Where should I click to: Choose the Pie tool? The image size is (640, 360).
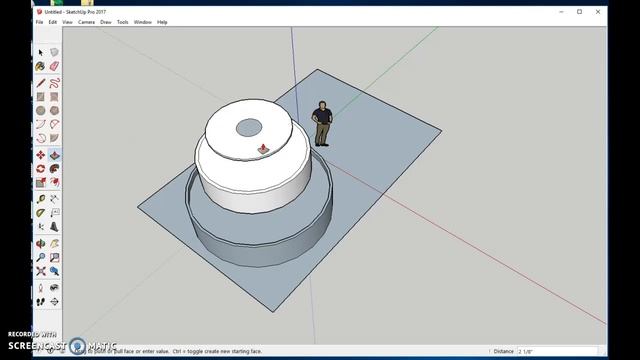click(54, 138)
